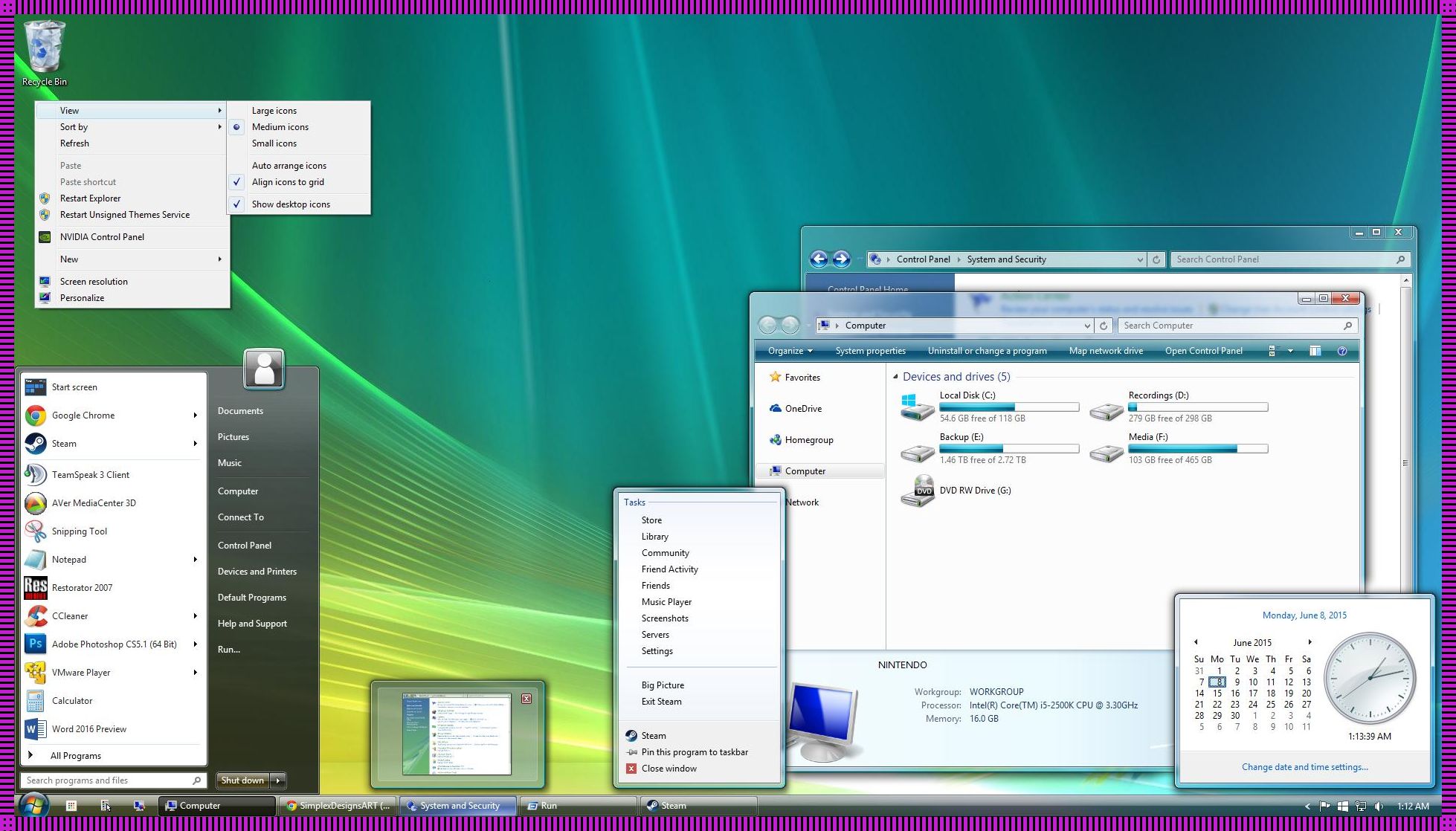The image size is (1456, 831).
Task: Click the user account picture
Action: pyautogui.click(x=264, y=369)
